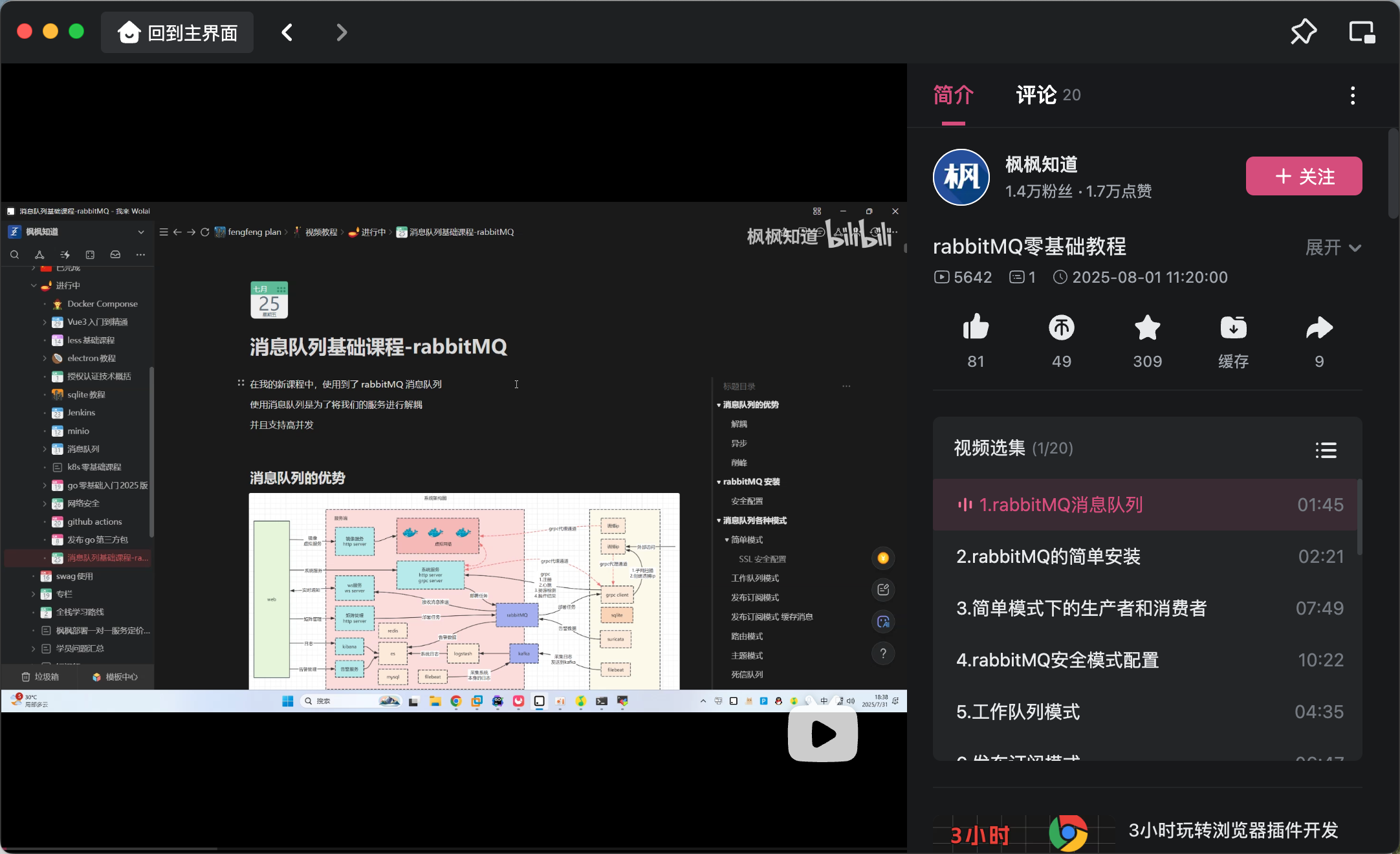Viewport: 1400px width, 854px height.
Task: Click the floating edit note icon
Action: 883,589
